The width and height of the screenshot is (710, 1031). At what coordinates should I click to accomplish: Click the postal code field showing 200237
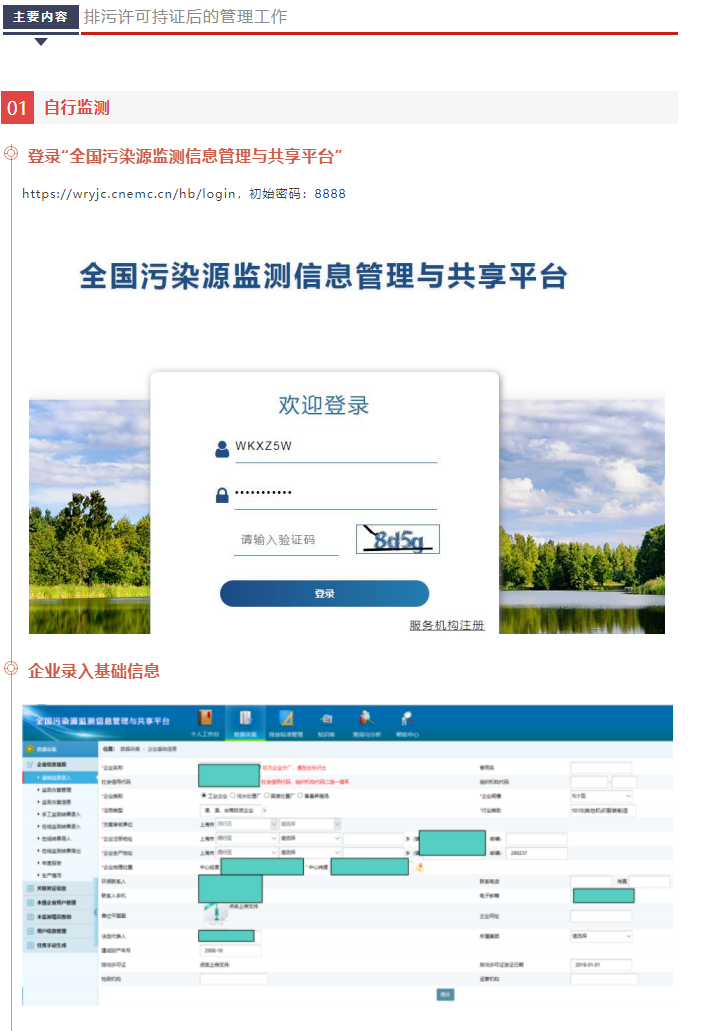(x=536, y=853)
